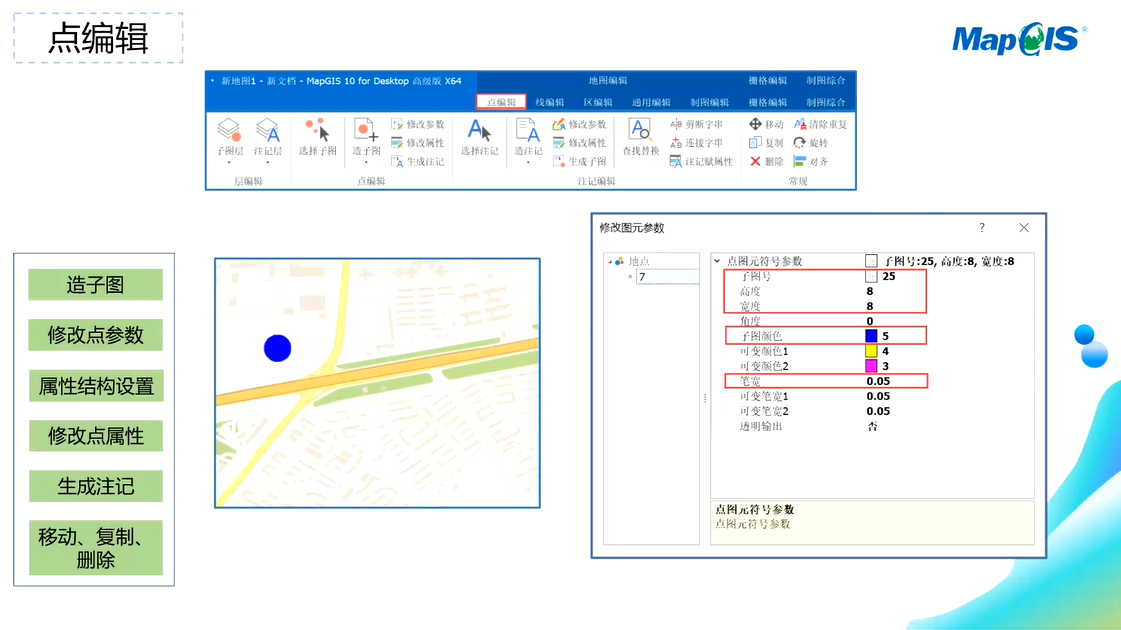Click the 可变笔宽2 value 0.05
The height and width of the screenshot is (630, 1121).
tap(878, 411)
